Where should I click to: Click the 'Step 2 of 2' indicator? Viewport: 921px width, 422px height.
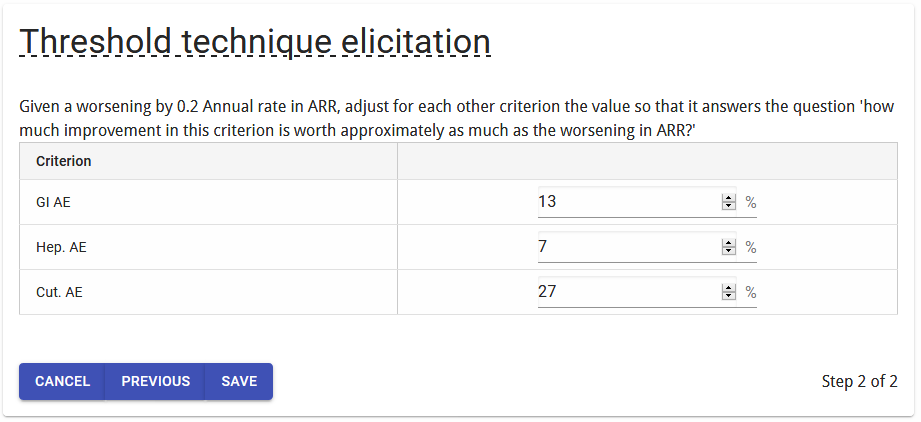point(859,381)
